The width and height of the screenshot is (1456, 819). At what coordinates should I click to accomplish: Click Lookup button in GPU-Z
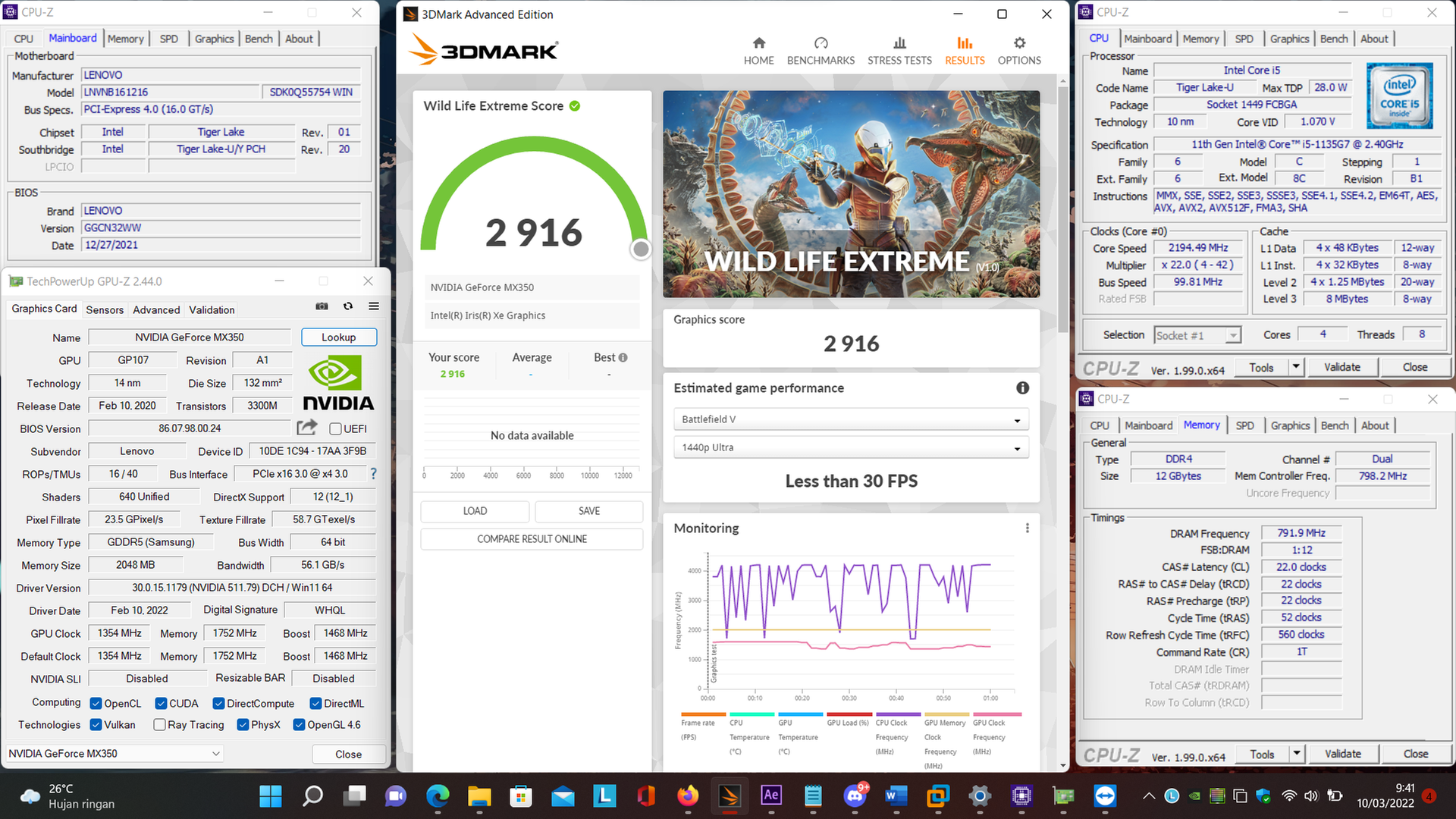(x=338, y=337)
